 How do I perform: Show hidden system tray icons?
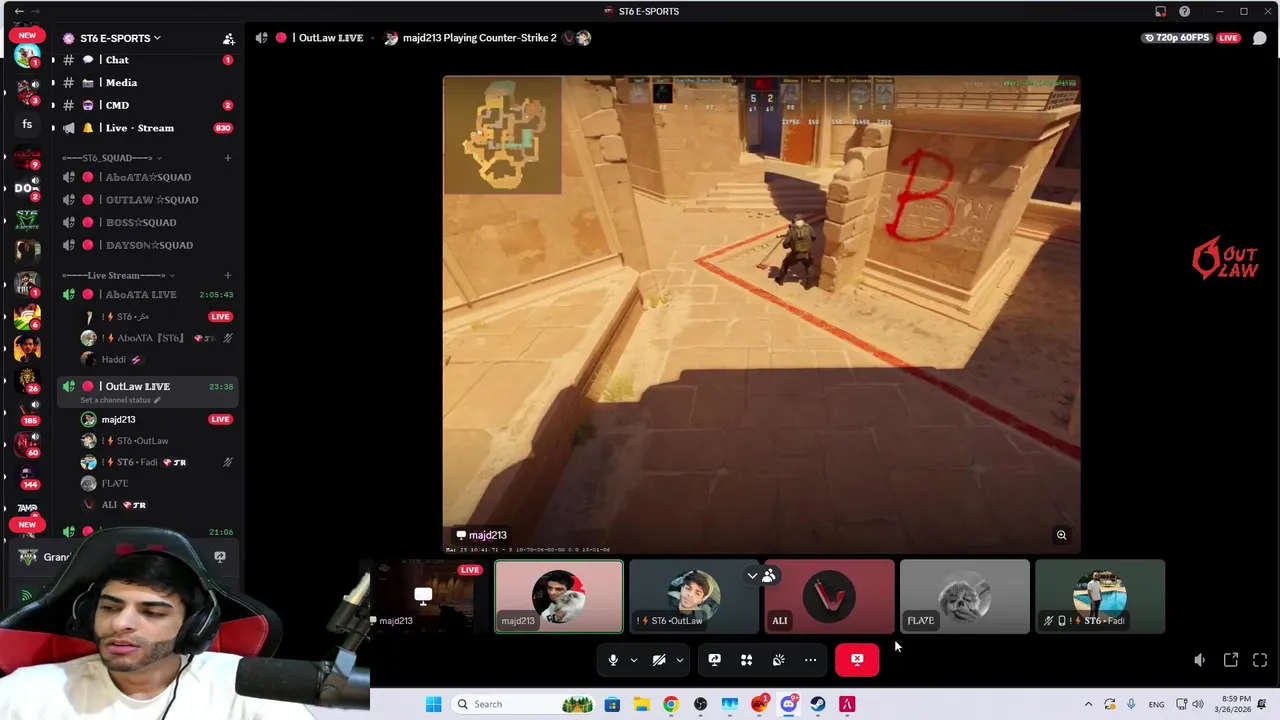coord(1088,704)
